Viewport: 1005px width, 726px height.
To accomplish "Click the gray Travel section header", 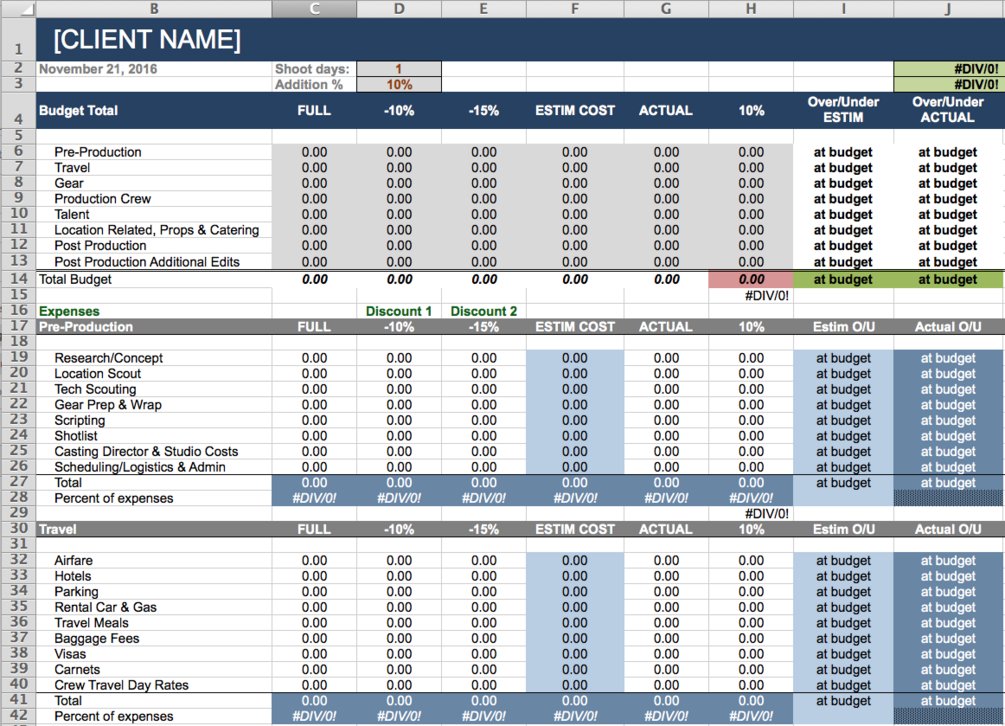I will 58,529.
